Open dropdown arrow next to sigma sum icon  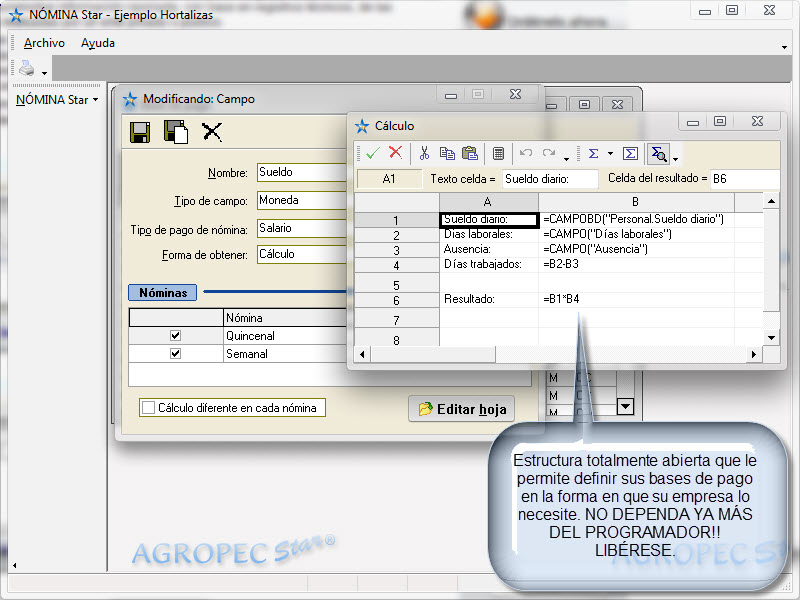click(610, 153)
